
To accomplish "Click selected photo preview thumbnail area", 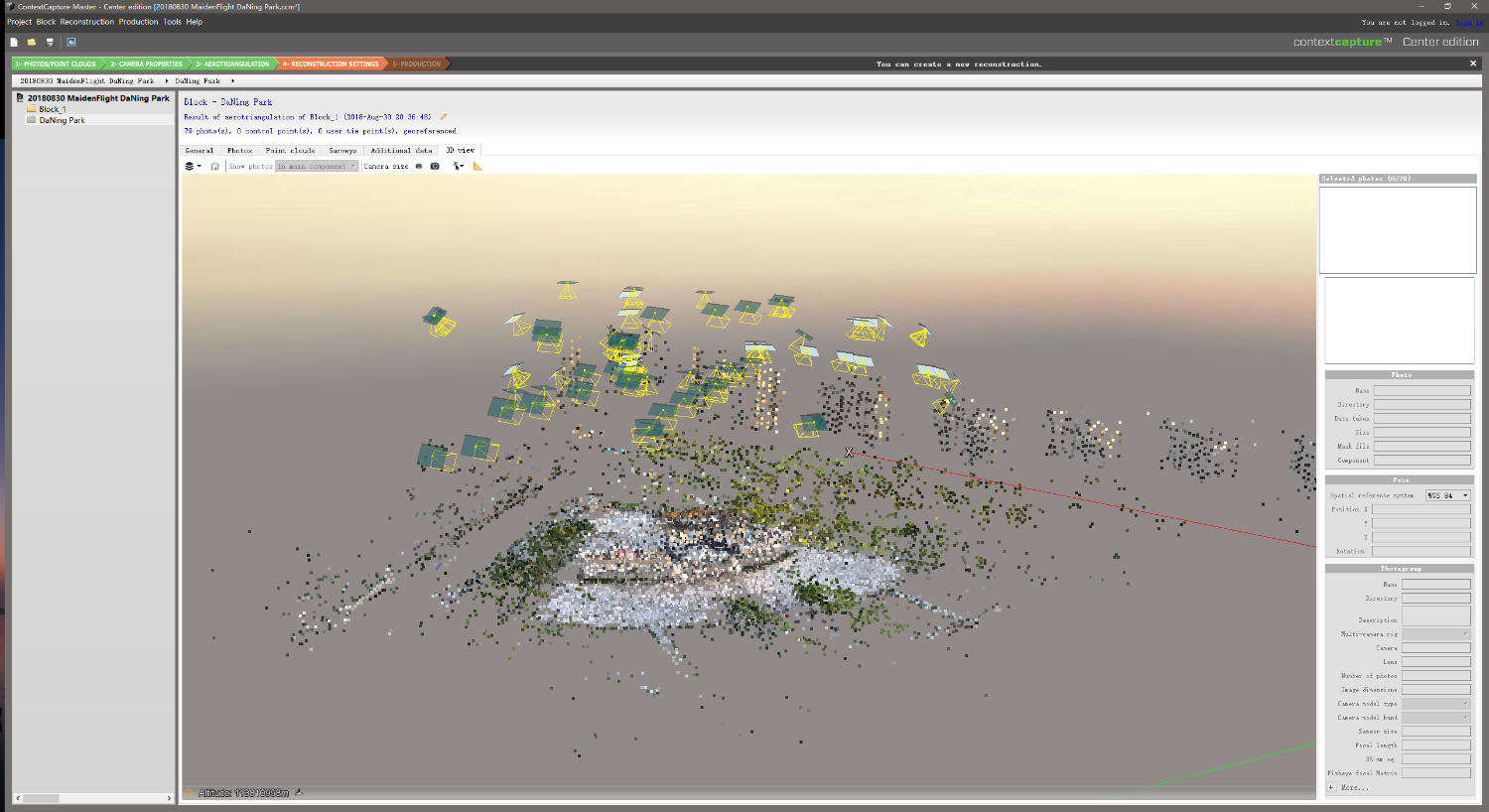I will (1398, 229).
